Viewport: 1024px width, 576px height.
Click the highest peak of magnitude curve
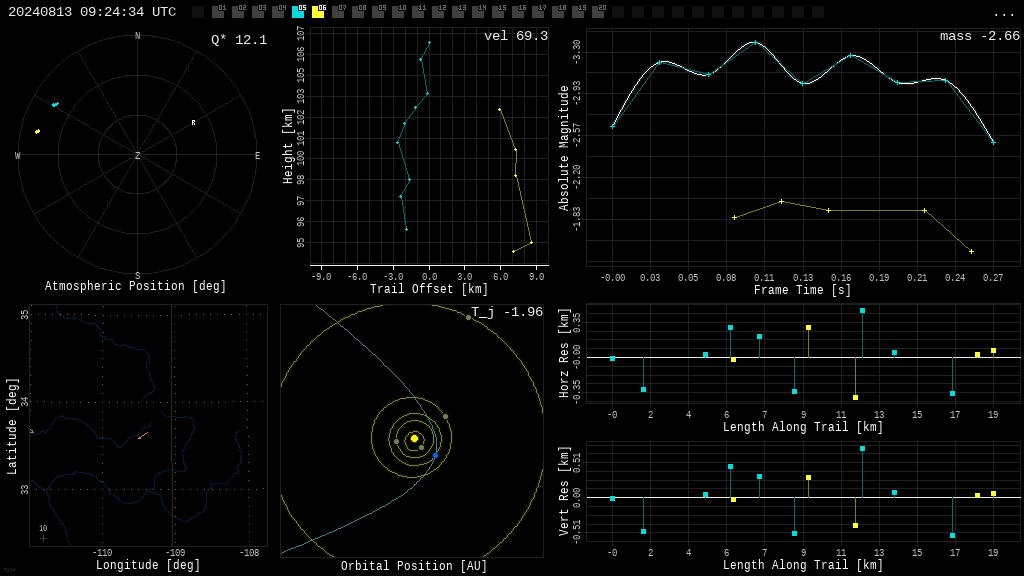(x=756, y=42)
